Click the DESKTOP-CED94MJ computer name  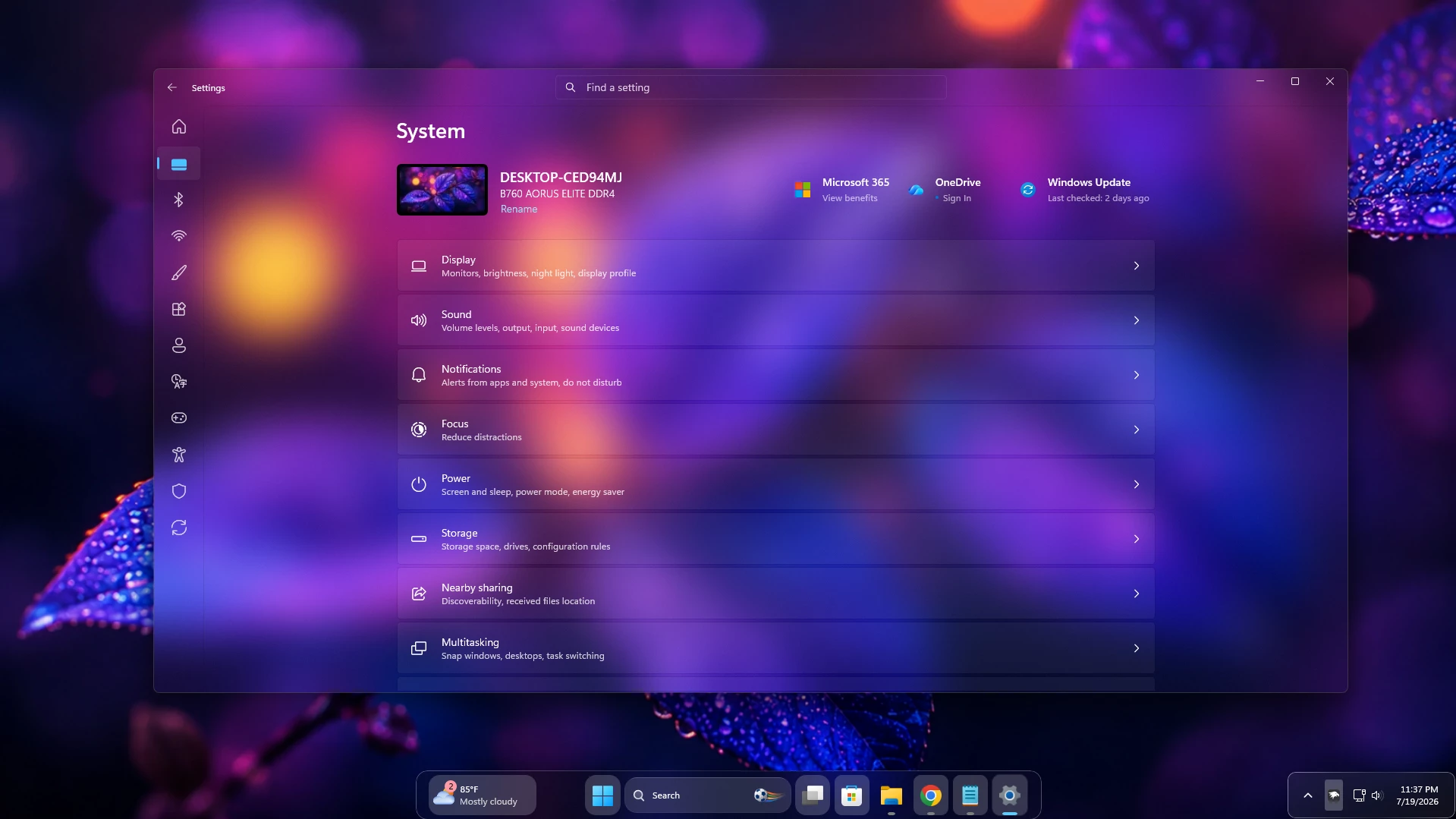pos(561,178)
